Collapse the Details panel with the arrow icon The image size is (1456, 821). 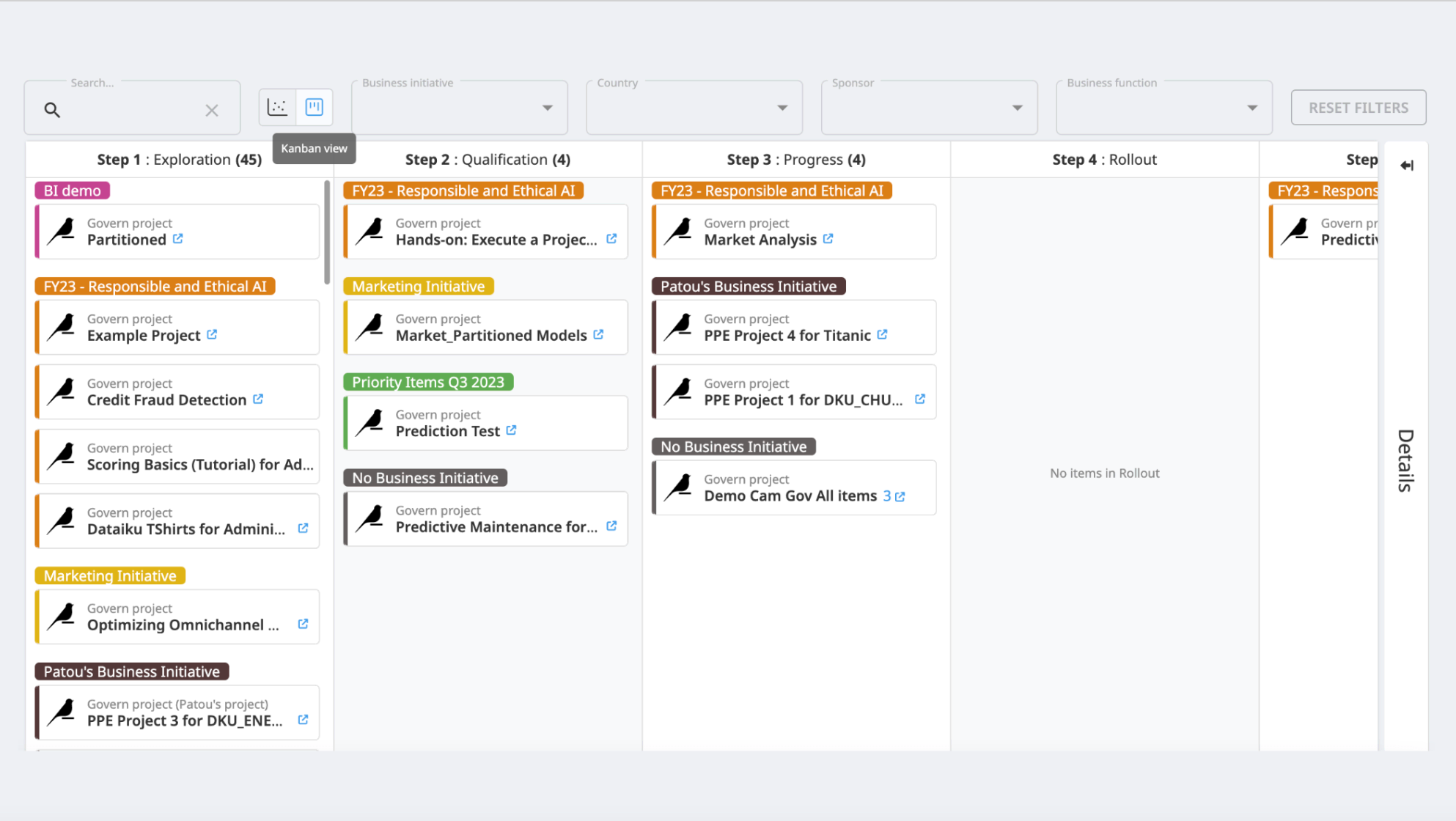point(1407,166)
